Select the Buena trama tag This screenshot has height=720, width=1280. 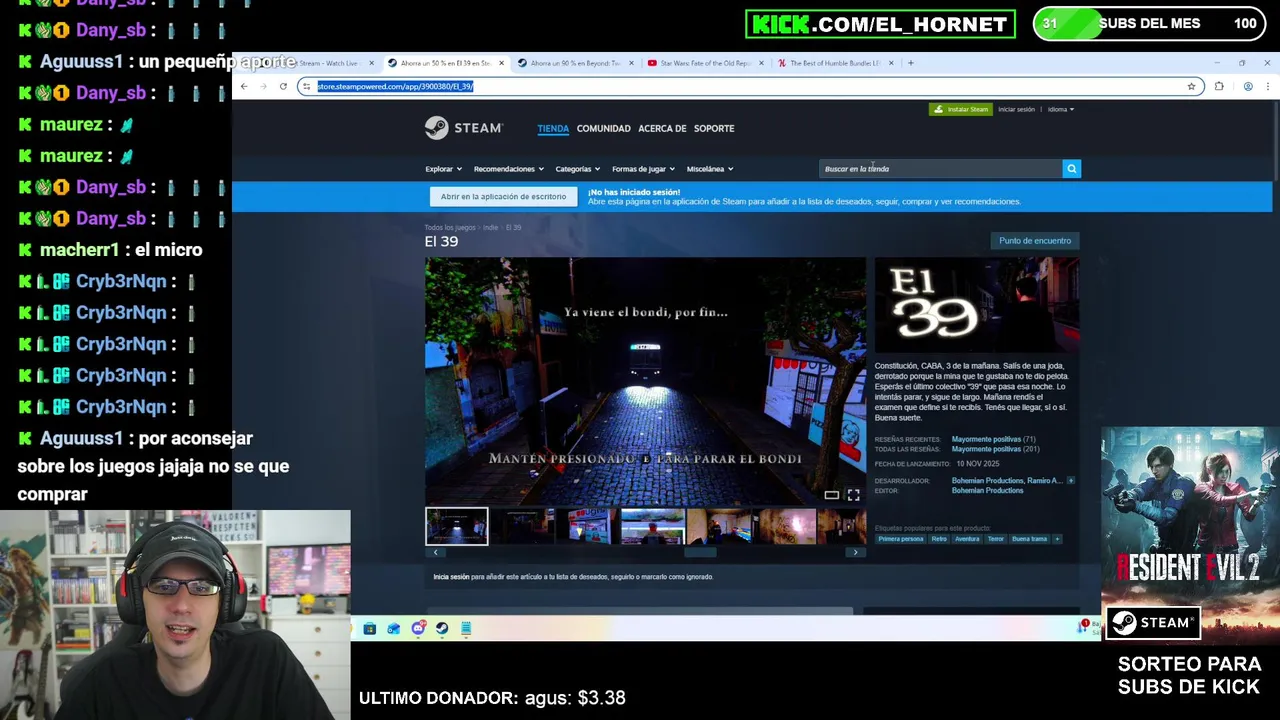tap(1029, 539)
